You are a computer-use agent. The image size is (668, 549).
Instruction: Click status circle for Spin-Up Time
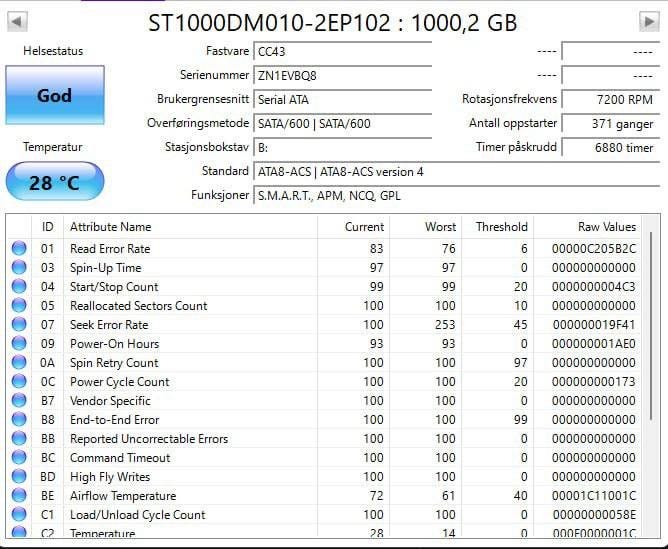19,267
